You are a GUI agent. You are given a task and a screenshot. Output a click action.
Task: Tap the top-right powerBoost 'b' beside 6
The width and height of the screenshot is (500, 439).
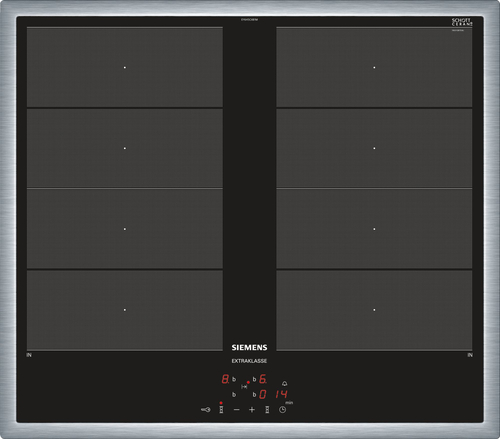click(254, 379)
